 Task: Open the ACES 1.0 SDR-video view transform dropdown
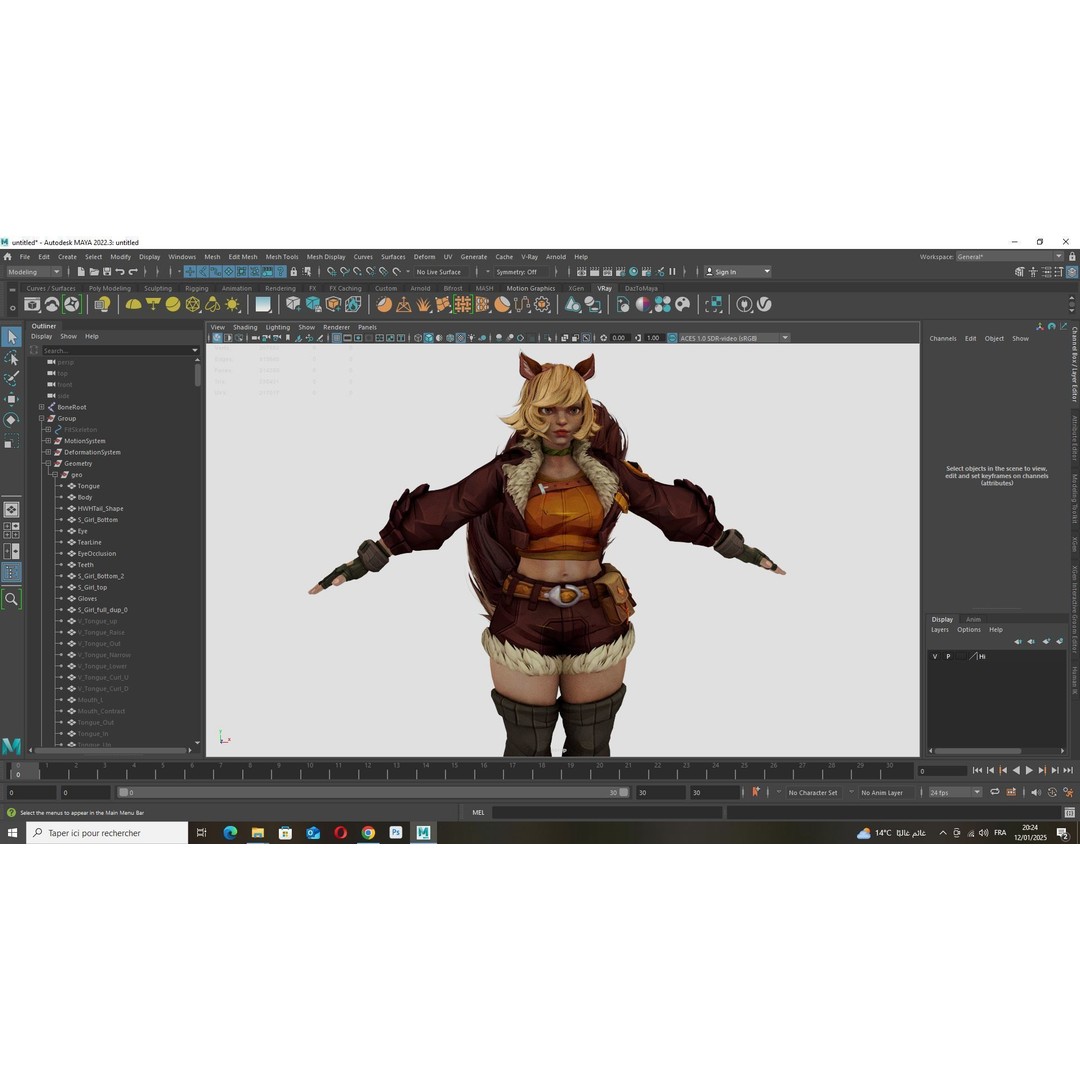pos(734,338)
